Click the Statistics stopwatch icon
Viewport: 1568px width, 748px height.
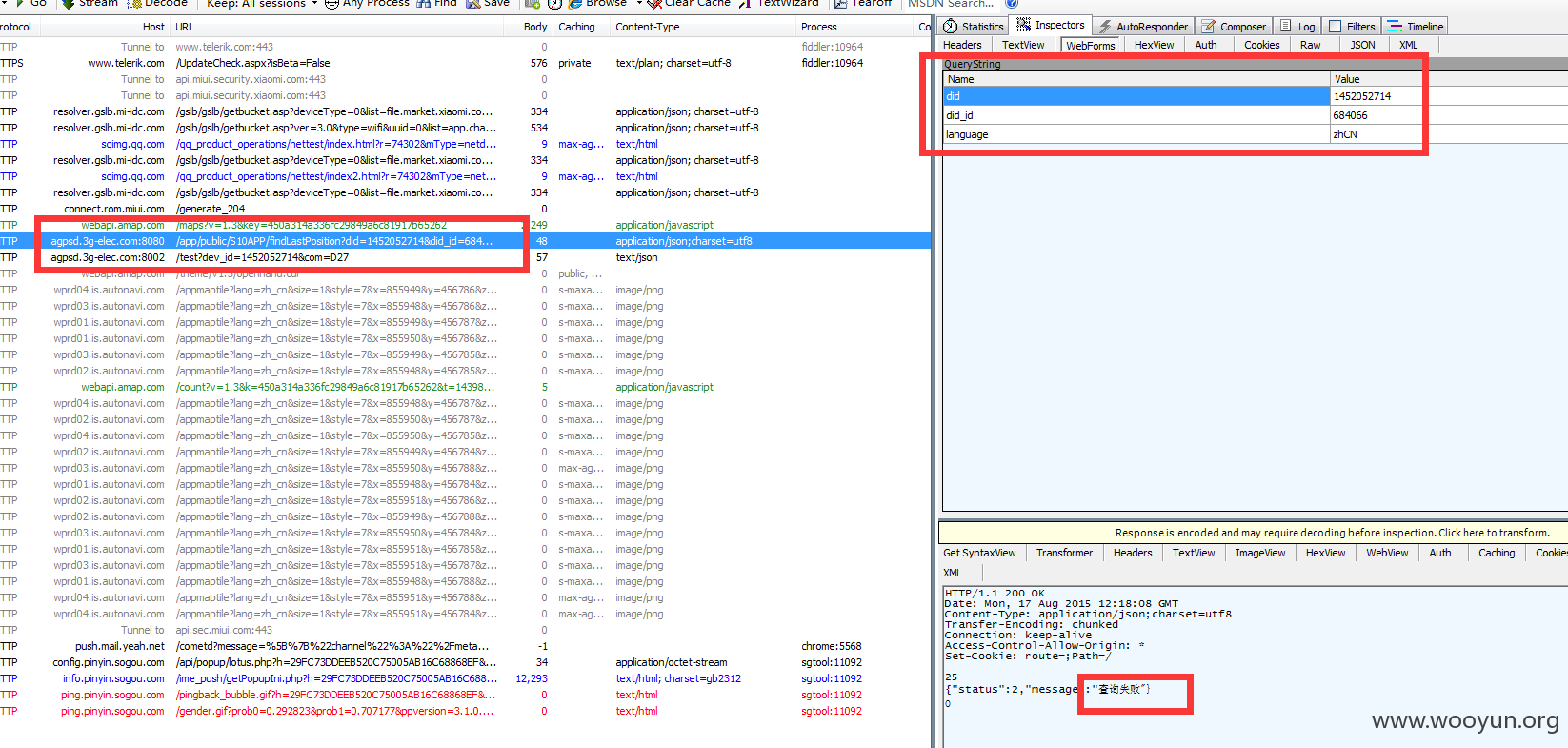coord(950,27)
